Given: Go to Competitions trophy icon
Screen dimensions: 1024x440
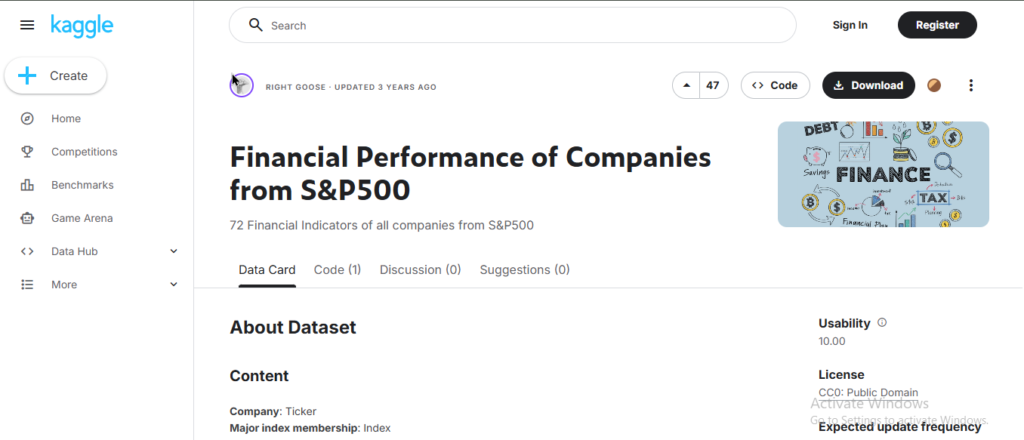Looking at the screenshot, I should click(x=28, y=152).
